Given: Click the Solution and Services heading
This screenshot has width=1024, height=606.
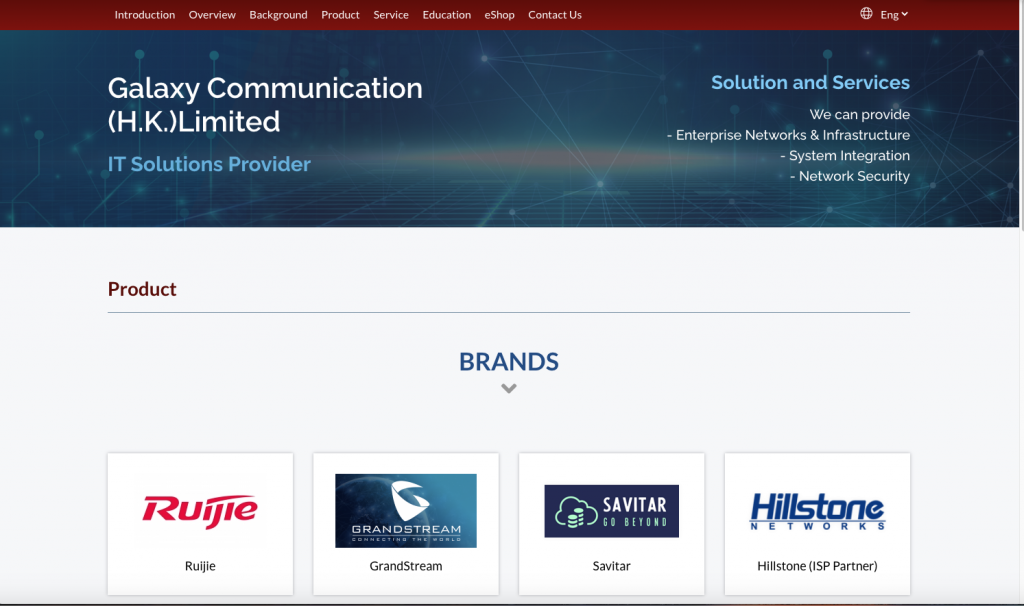Looking at the screenshot, I should [810, 82].
